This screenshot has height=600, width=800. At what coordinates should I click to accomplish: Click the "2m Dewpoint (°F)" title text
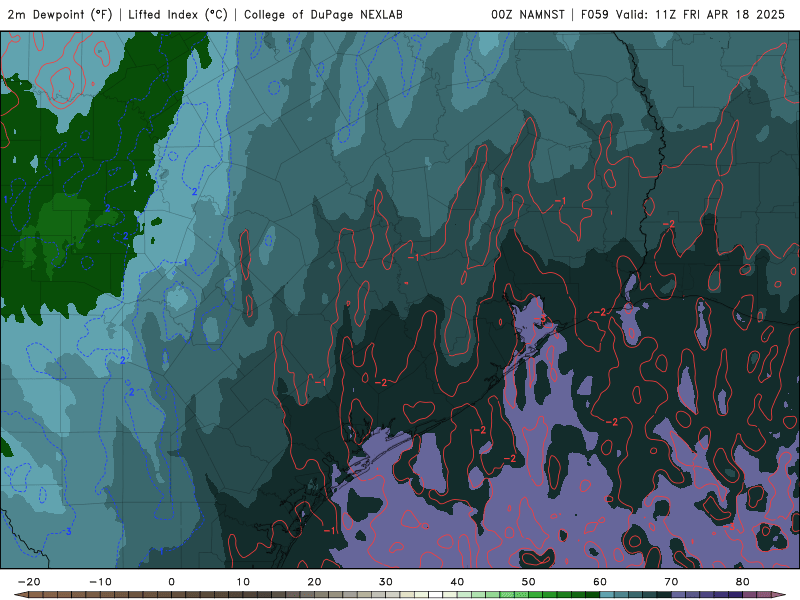[60, 14]
